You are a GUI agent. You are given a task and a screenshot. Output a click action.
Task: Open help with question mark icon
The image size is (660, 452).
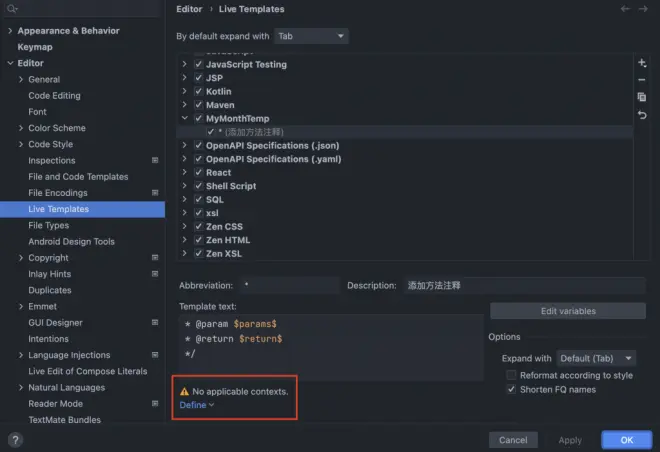click(x=15, y=440)
